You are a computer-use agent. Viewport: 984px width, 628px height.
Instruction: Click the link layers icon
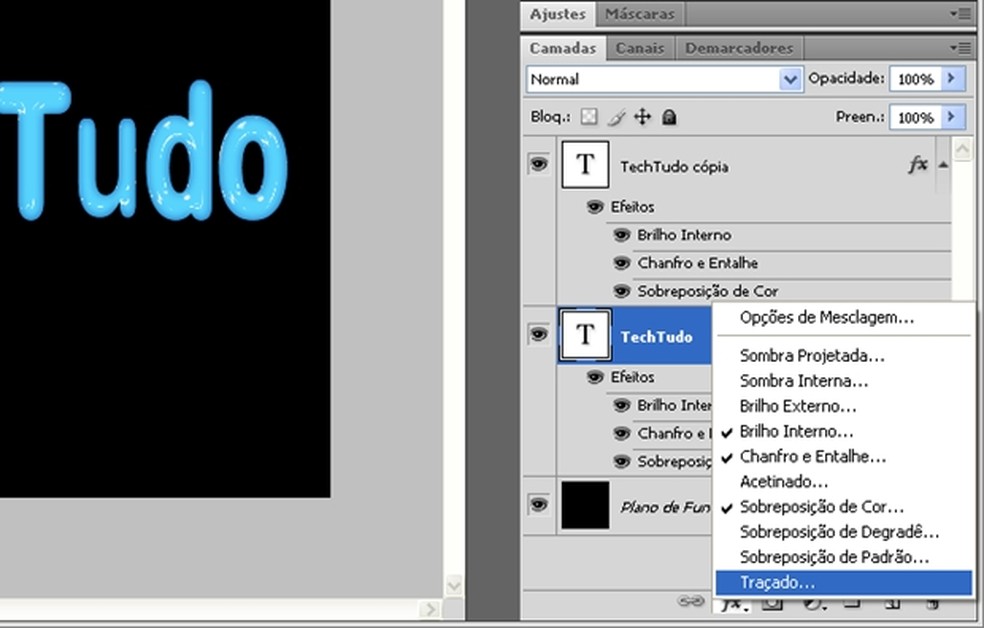(x=691, y=602)
